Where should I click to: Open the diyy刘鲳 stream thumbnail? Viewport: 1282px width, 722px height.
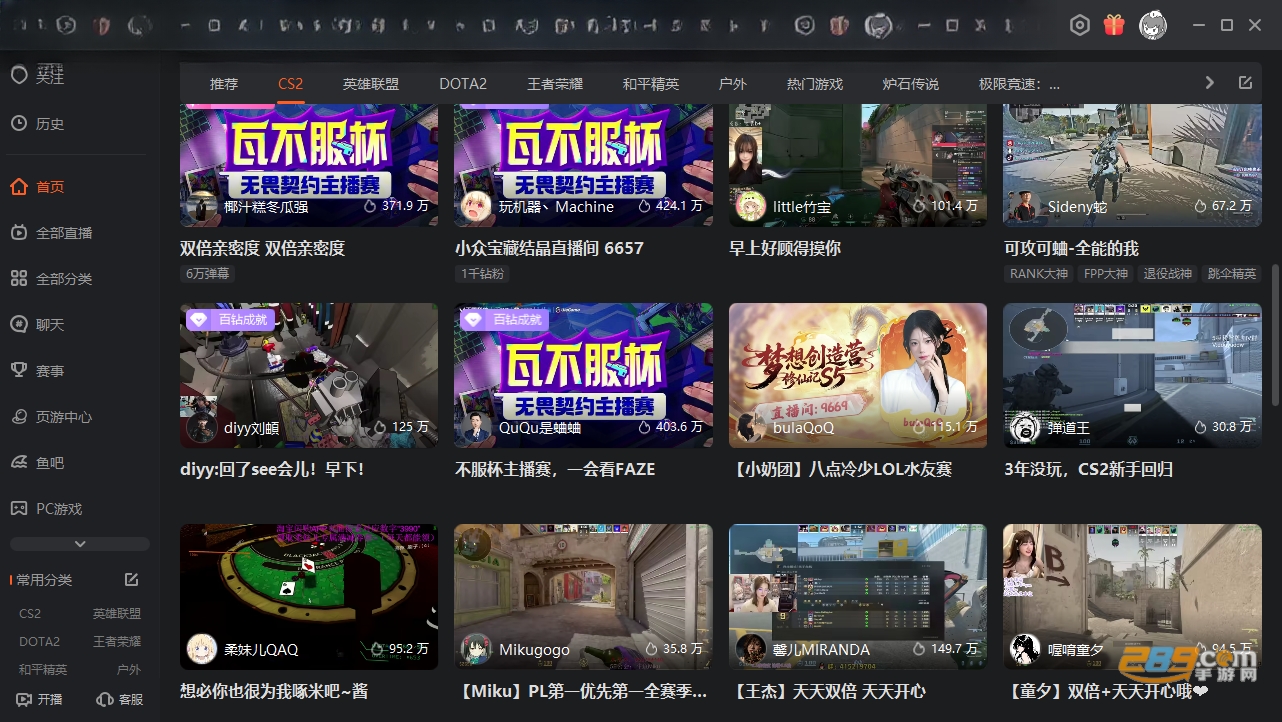(x=309, y=375)
